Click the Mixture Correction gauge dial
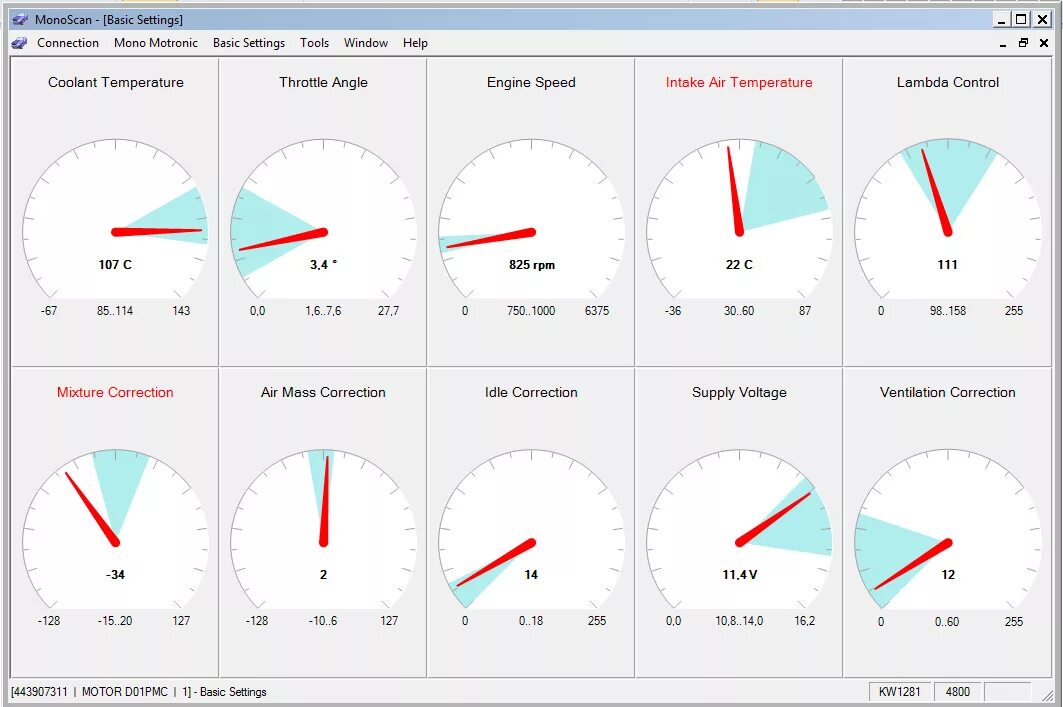 [115, 529]
